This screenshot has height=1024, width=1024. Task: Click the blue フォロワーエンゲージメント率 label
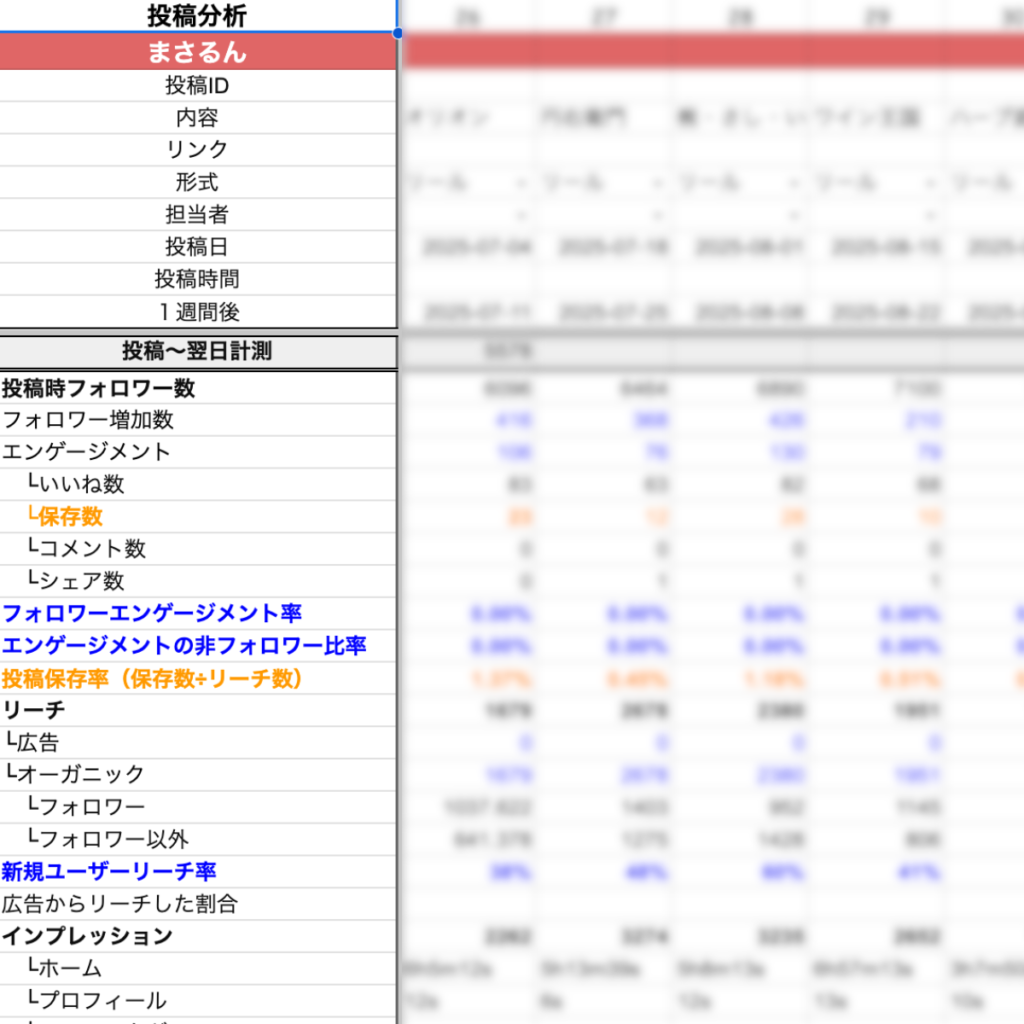152,613
